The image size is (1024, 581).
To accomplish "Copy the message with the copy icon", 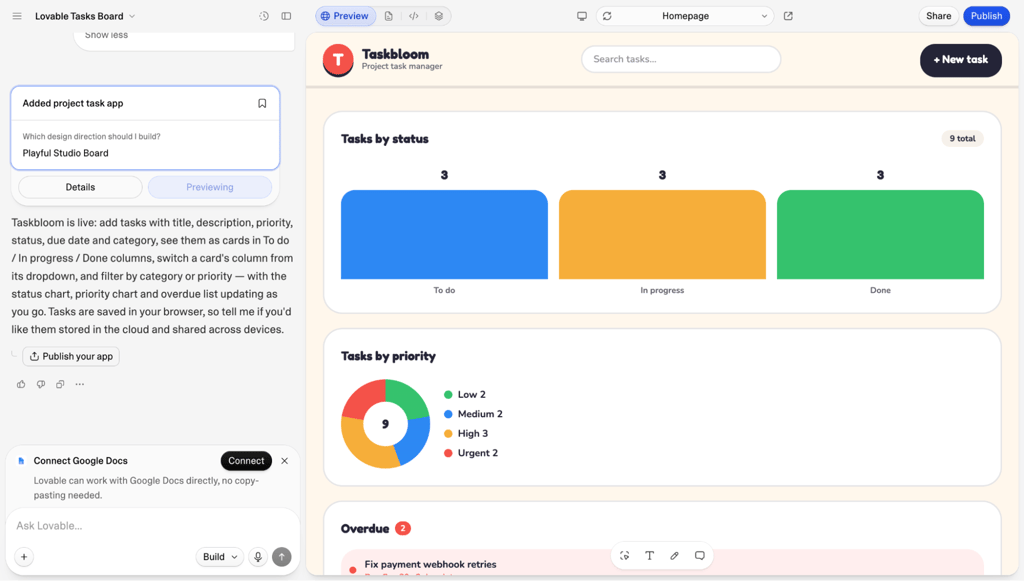I will tap(60, 384).
